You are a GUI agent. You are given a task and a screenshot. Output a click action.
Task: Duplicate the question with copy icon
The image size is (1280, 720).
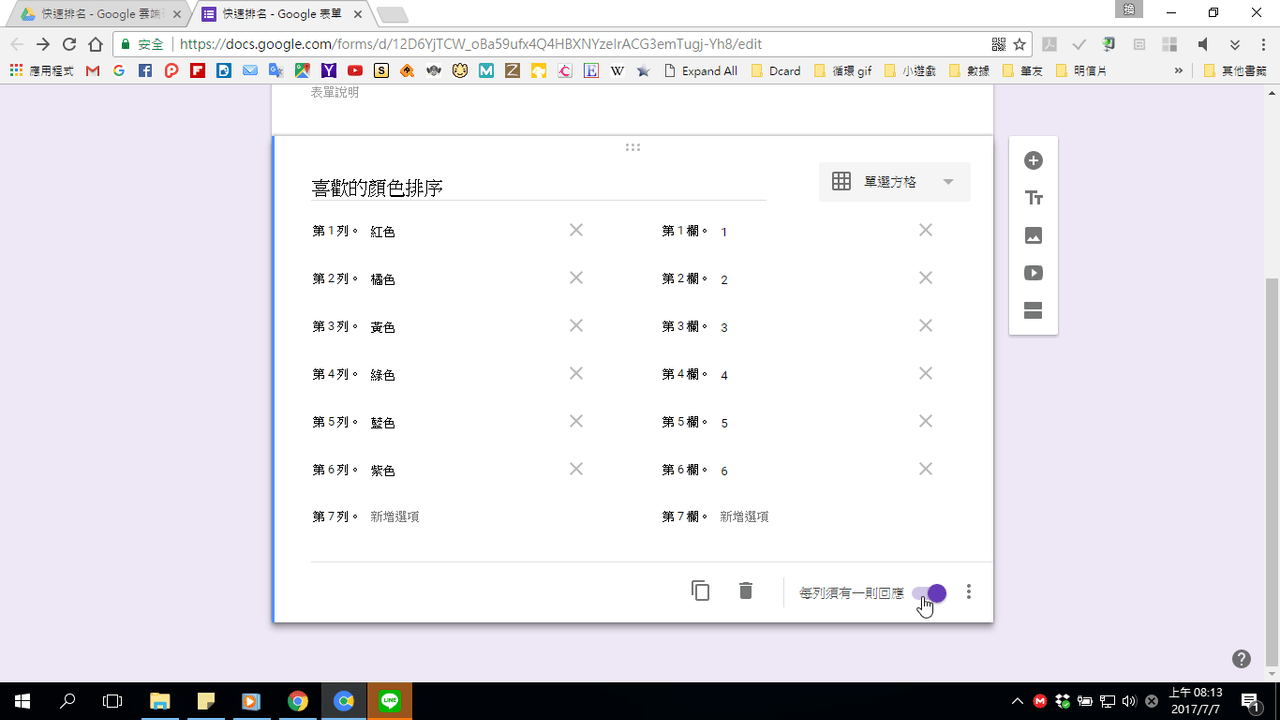tap(700, 591)
